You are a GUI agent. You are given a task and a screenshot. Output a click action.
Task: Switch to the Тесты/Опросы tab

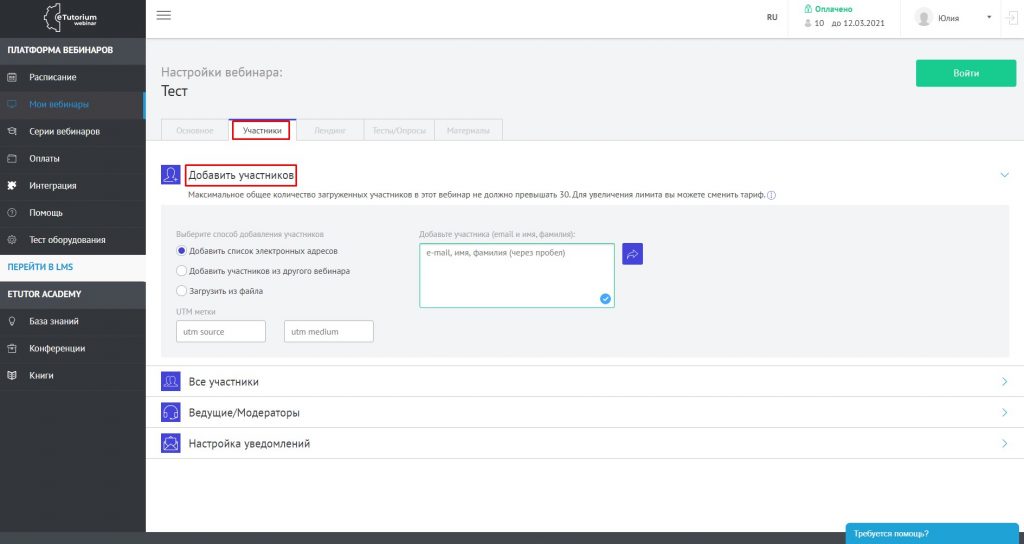395,130
